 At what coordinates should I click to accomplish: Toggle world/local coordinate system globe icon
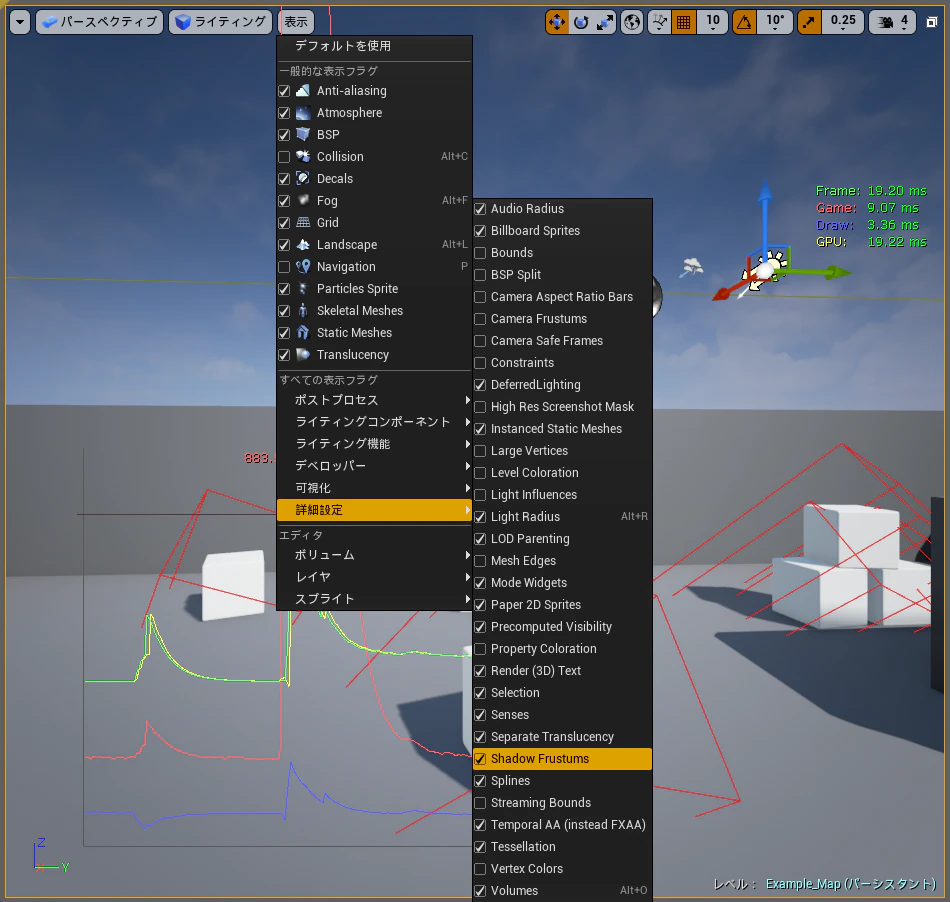point(632,22)
